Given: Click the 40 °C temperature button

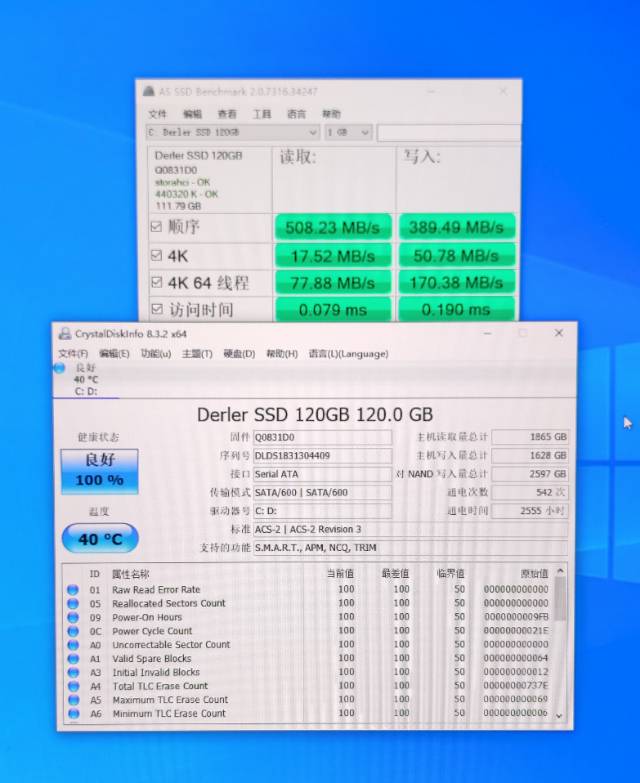Looking at the screenshot, I should [x=100, y=539].
